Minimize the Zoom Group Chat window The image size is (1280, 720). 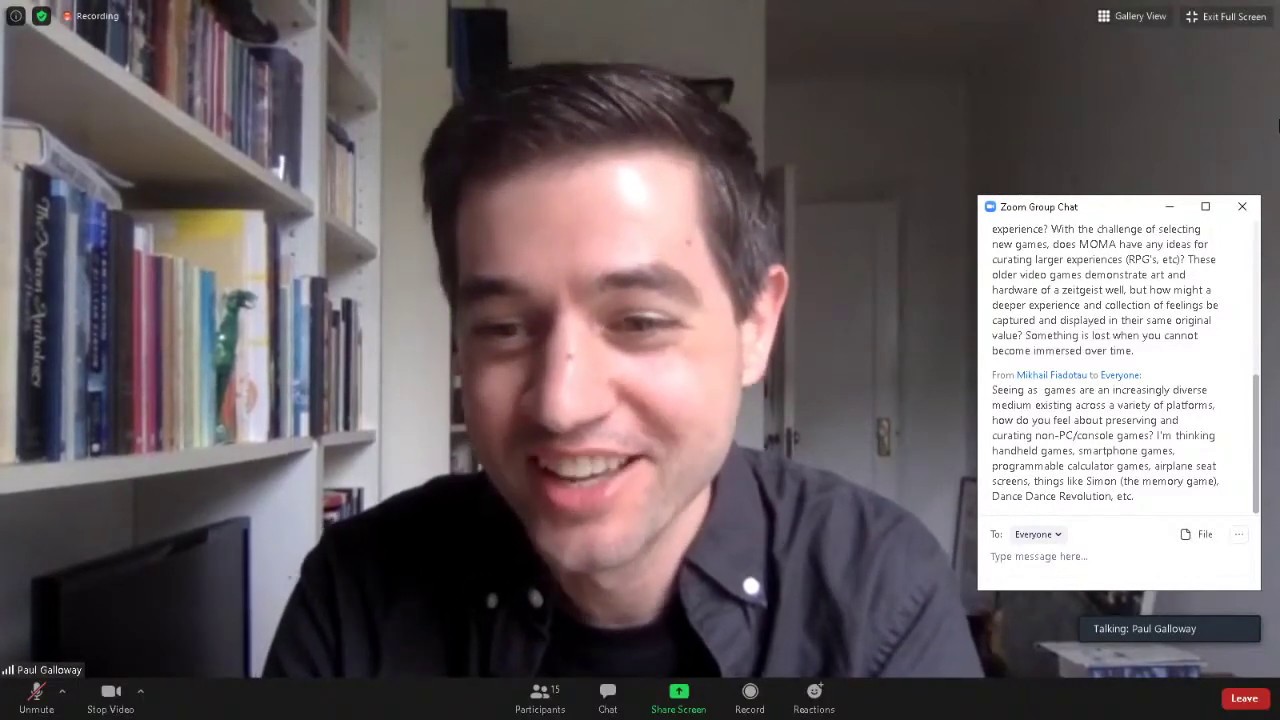click(1169, 207)
